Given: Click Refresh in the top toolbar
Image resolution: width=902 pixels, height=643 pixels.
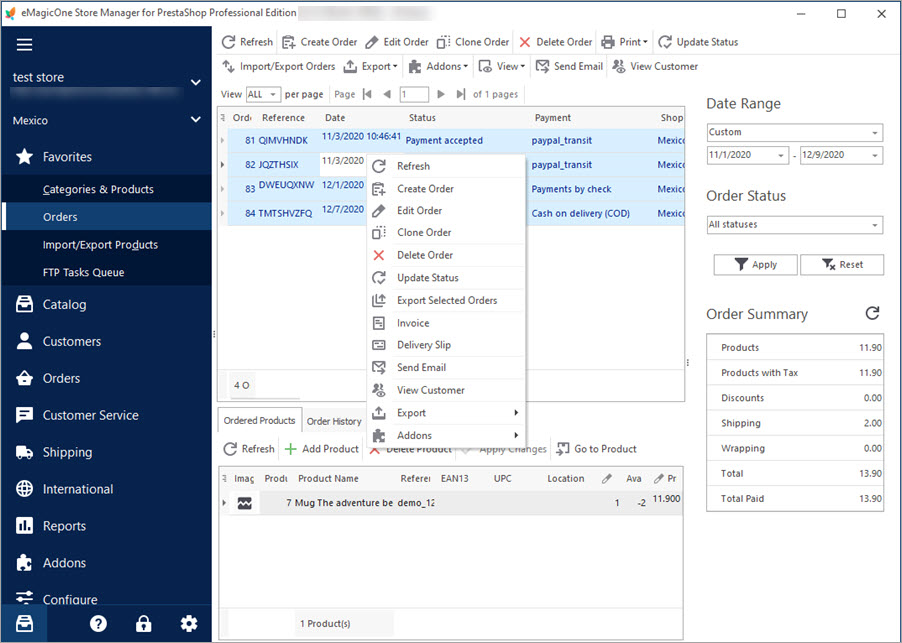Looking at the screenshot, I should [247, 42].
